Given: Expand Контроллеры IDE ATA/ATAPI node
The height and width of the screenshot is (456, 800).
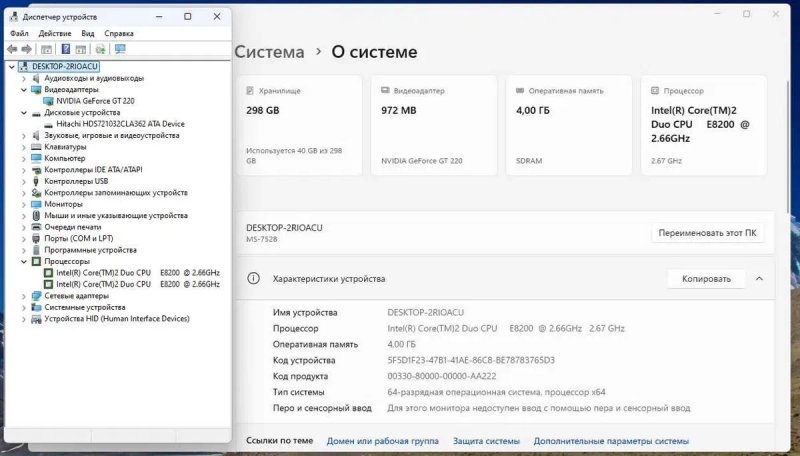Looking at the screenshot, I should click(x=23, y=170).
